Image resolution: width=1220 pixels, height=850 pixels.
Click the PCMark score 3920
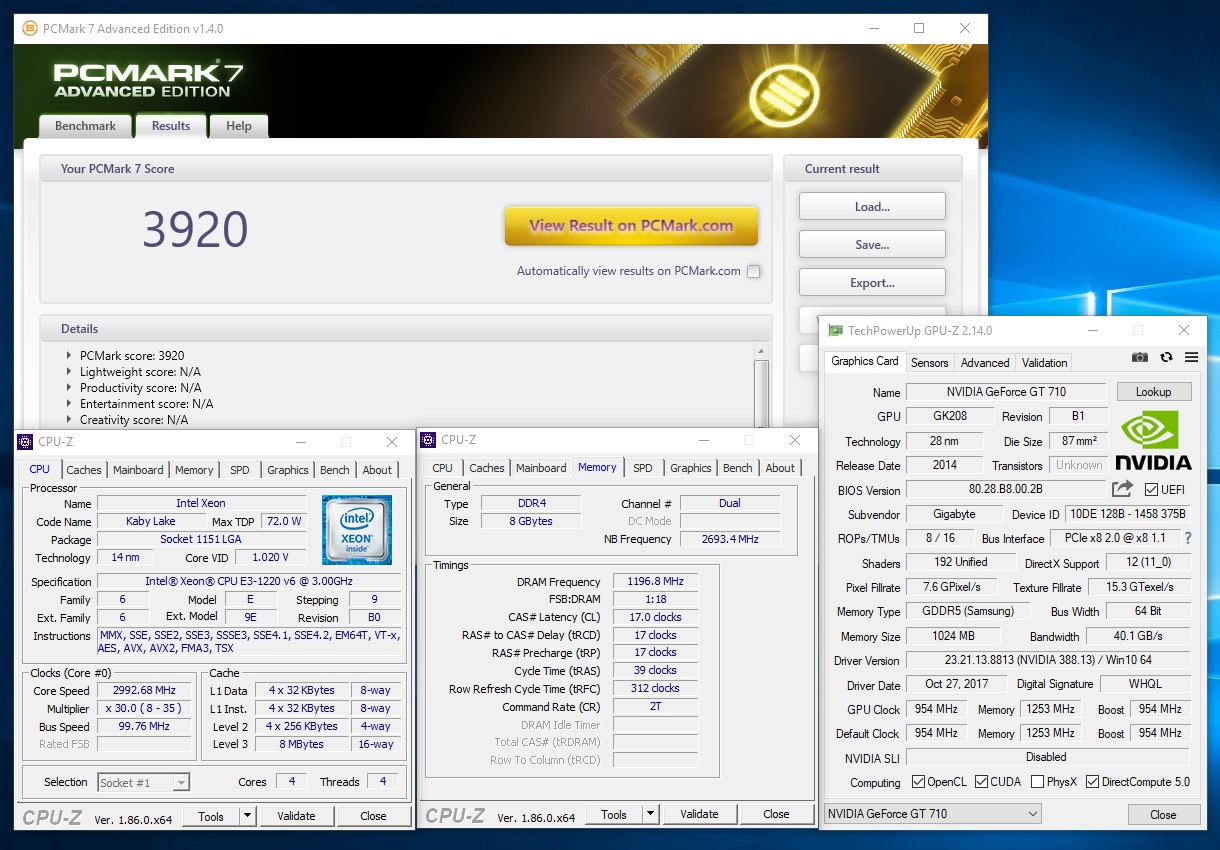click(x=195, y=230)
